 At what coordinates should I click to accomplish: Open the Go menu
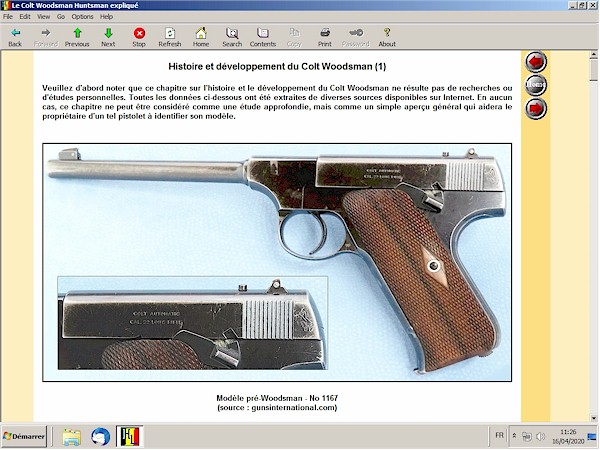61,17
